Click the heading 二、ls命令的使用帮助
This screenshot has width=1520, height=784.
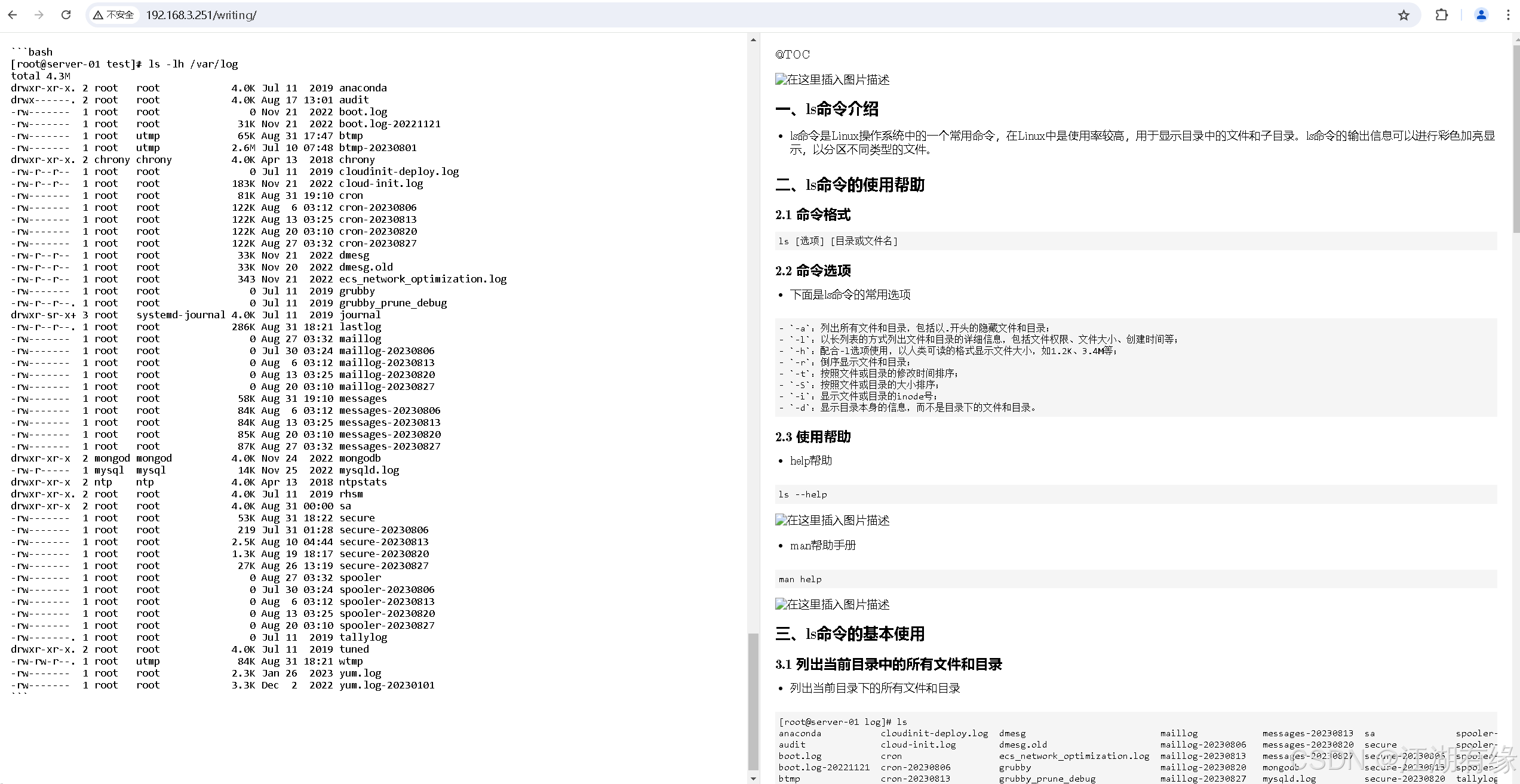point(850,185)
